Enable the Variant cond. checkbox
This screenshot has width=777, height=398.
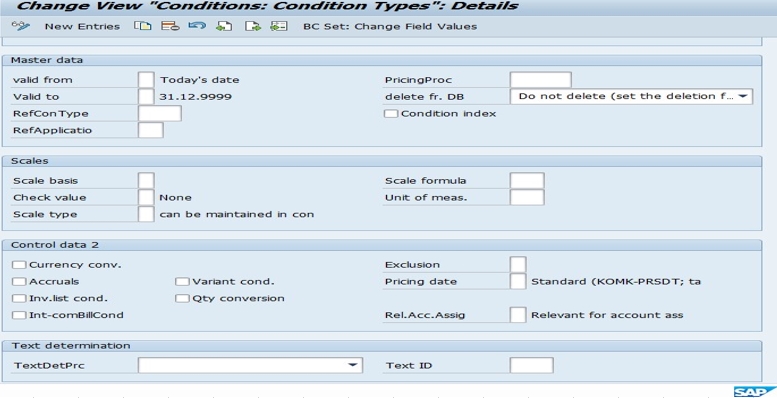tap(182, 282)
